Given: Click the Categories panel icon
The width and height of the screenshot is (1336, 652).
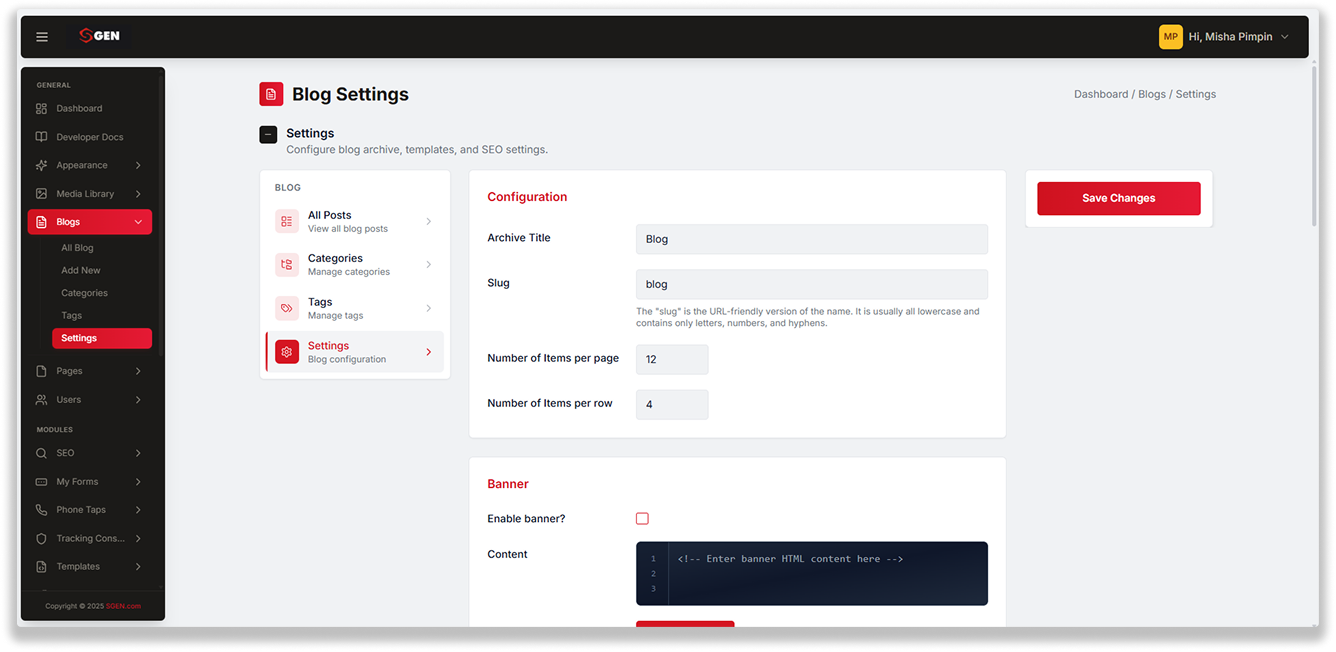Looking at the screenshot, I should (287, 264).
